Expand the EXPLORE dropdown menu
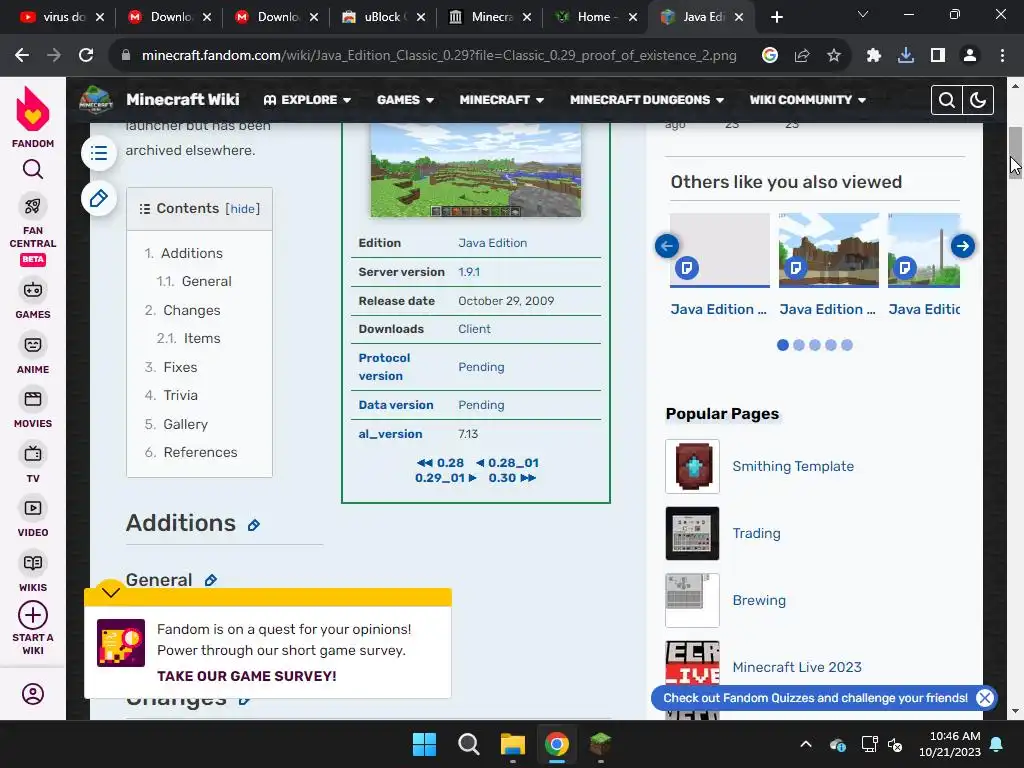This screenshot has width=1024, height=768. pos(307,100)
